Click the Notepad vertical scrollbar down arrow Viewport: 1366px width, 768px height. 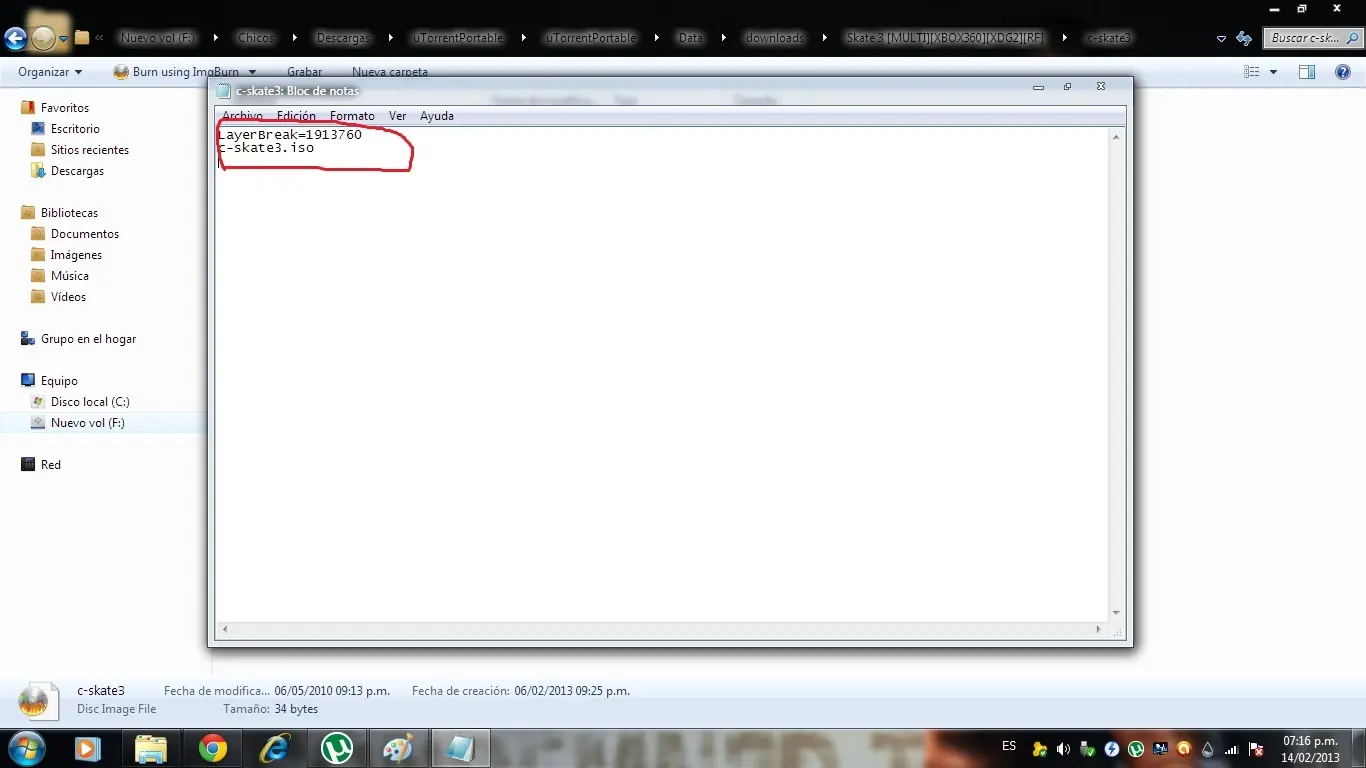pyautogui.click(x=1116, y=613)
